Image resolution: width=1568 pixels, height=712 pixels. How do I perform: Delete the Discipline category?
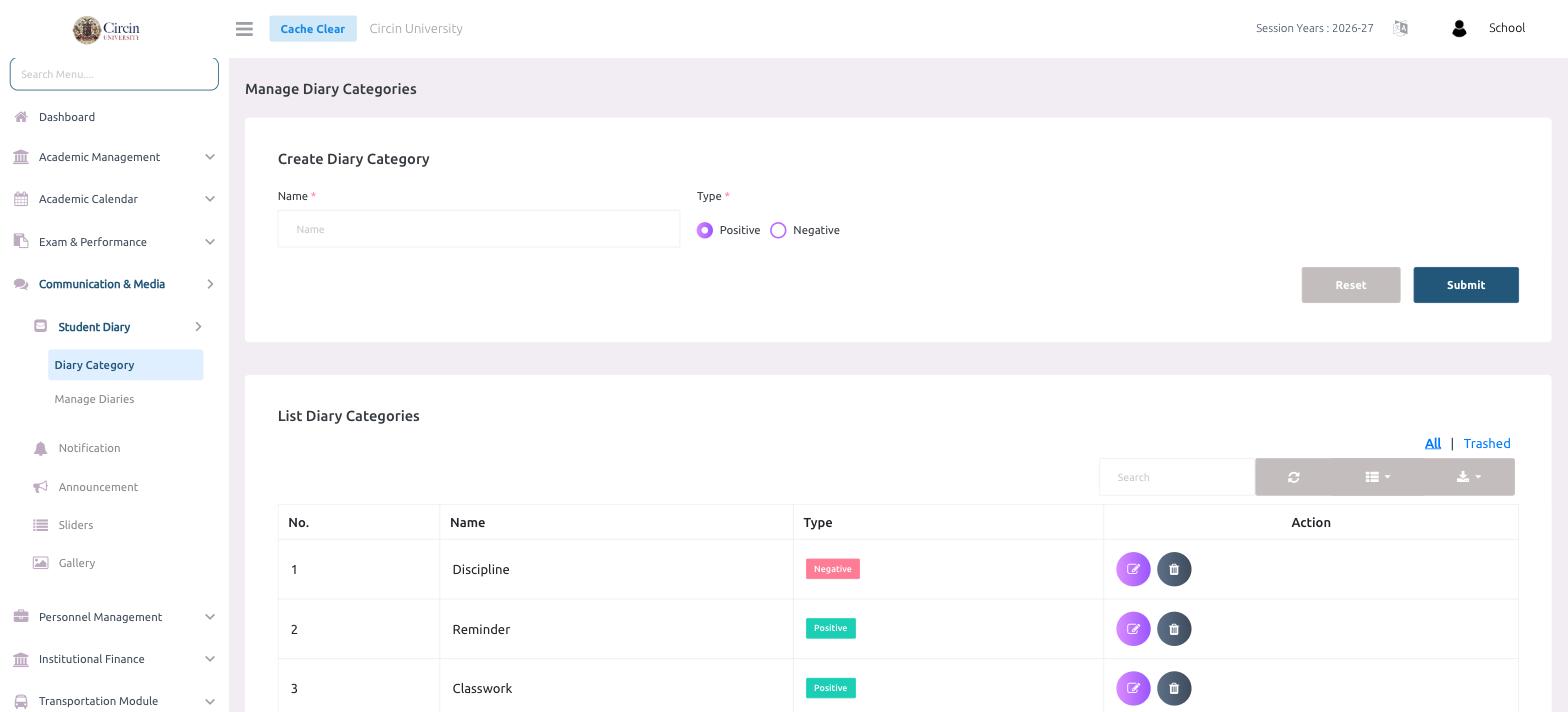point(1174,569)
